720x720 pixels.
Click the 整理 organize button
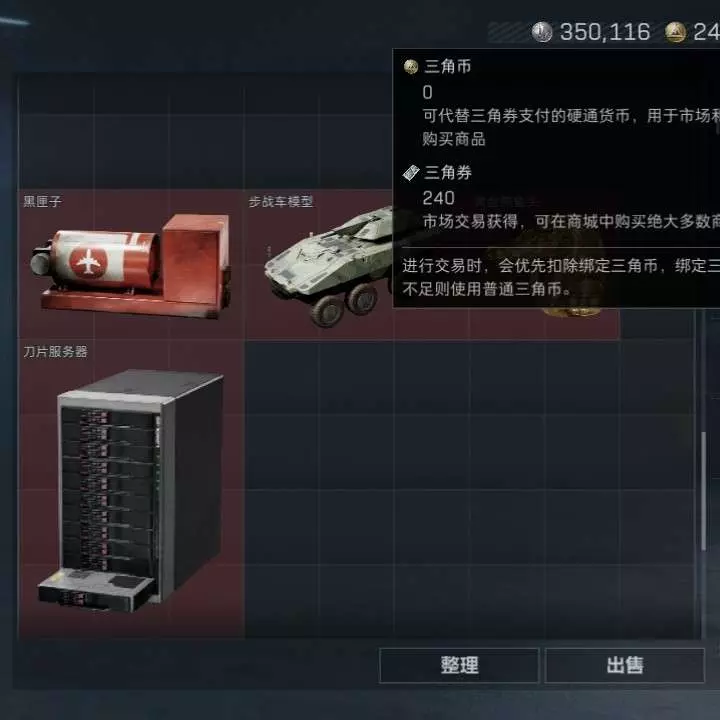click(459, 665)
